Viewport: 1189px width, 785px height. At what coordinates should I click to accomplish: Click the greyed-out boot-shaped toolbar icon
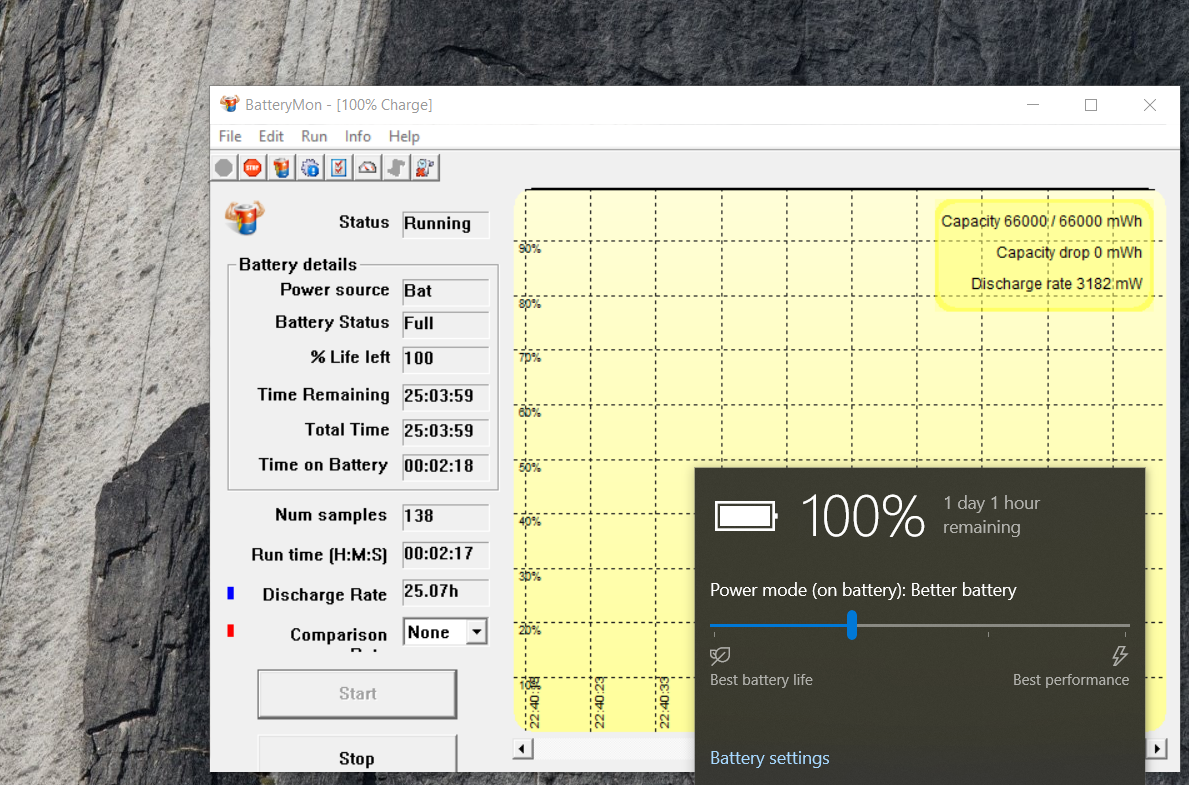(397, 168)
